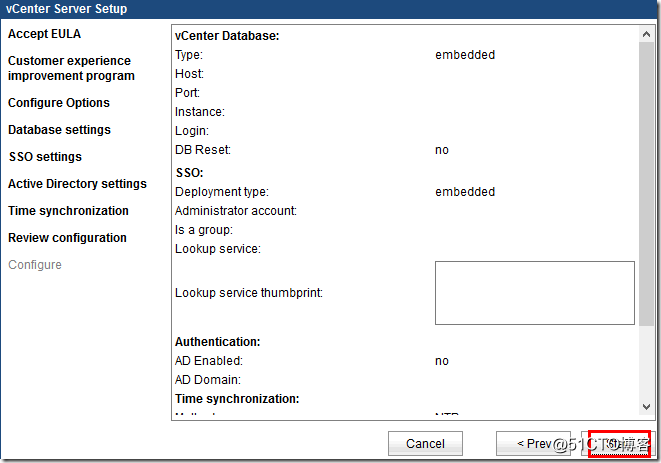661x463 pixels.
Task: Click the Deployment type value embedded
Action: [465, 192]
